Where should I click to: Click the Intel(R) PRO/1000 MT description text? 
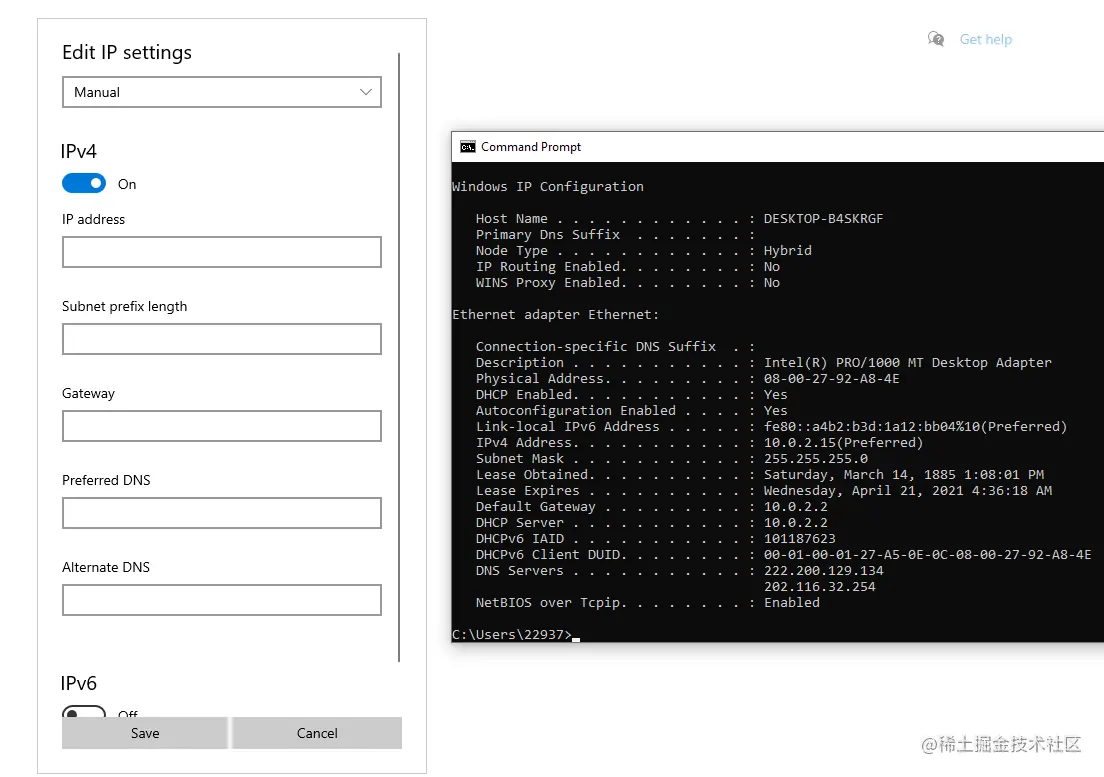[908, 362]
